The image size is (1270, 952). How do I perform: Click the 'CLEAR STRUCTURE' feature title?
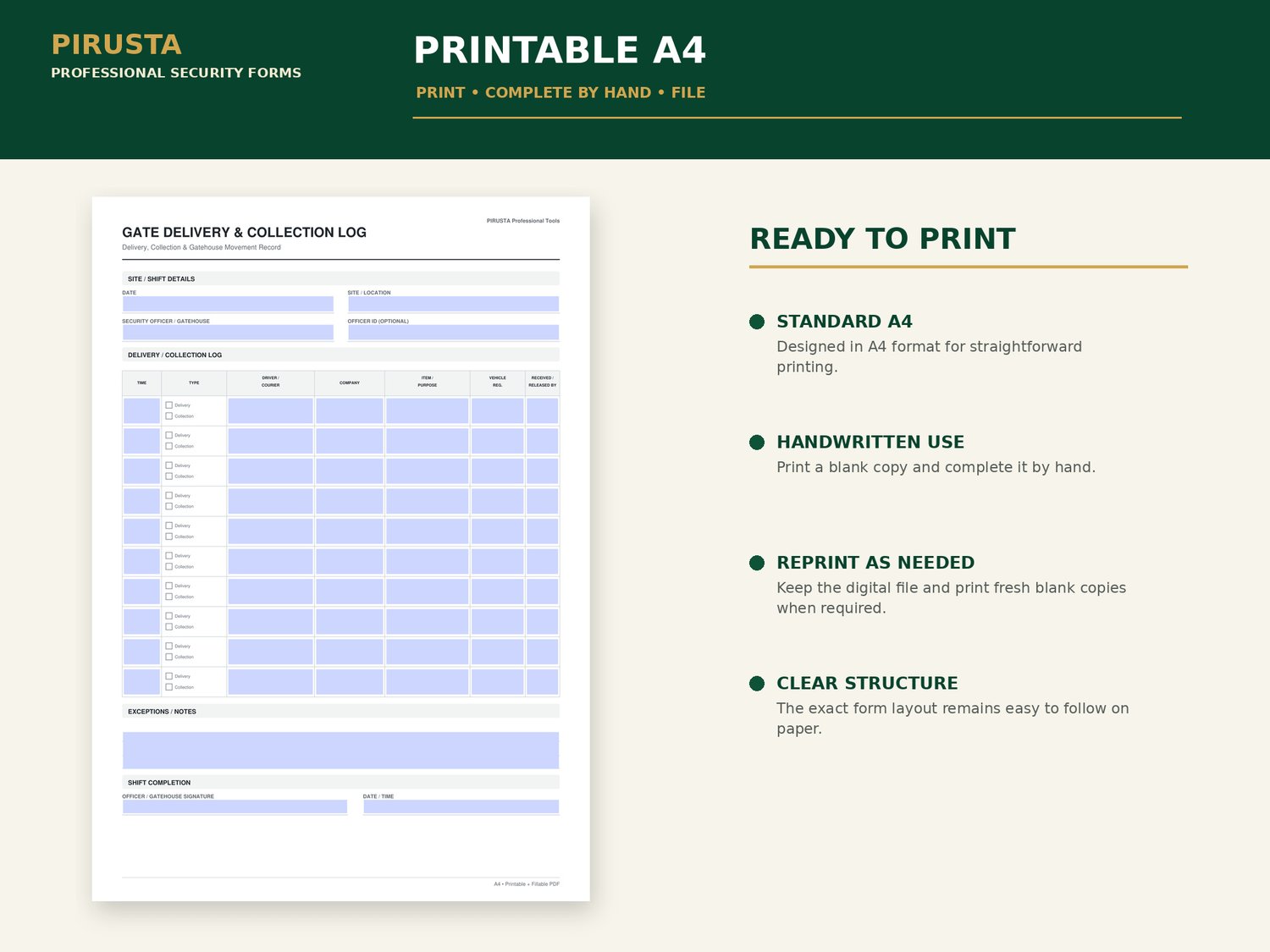coord(867,684)
